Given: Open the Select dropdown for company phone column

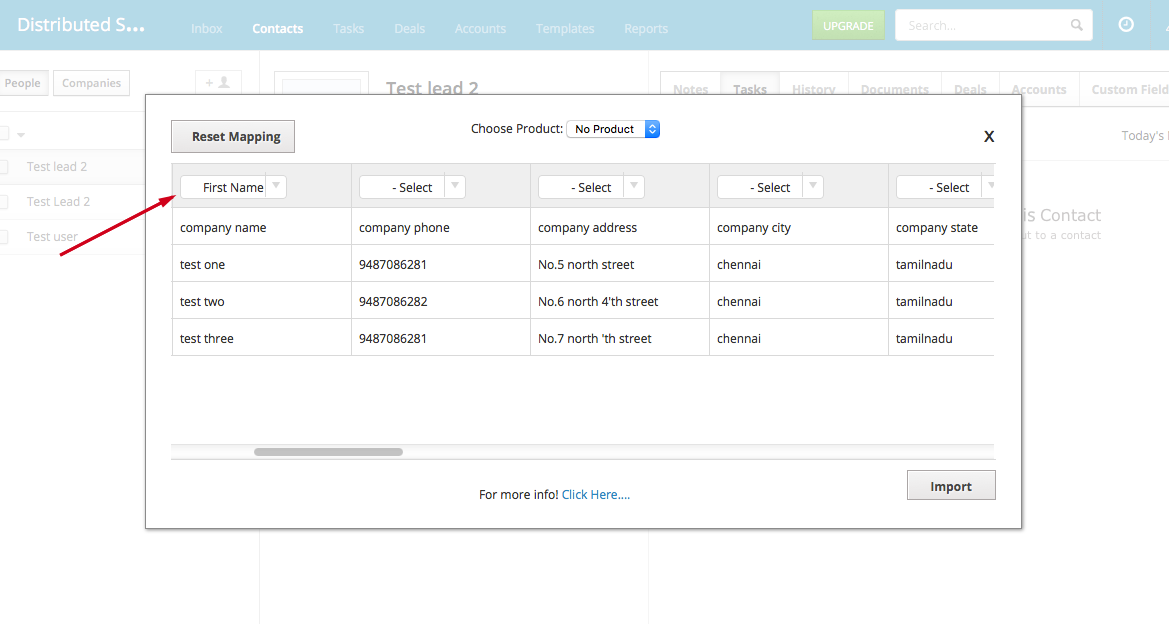Looking at the screenshot, I should (455, 186).
